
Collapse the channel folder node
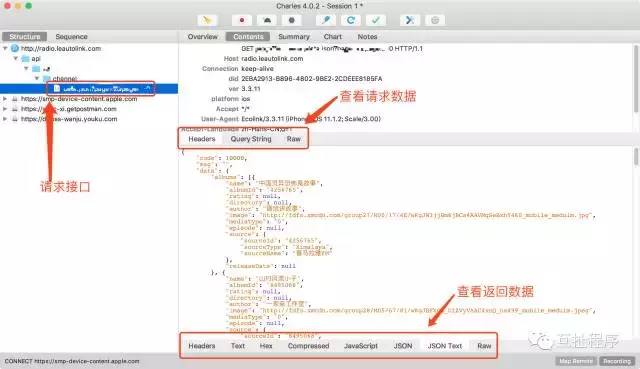coord(37,78)
